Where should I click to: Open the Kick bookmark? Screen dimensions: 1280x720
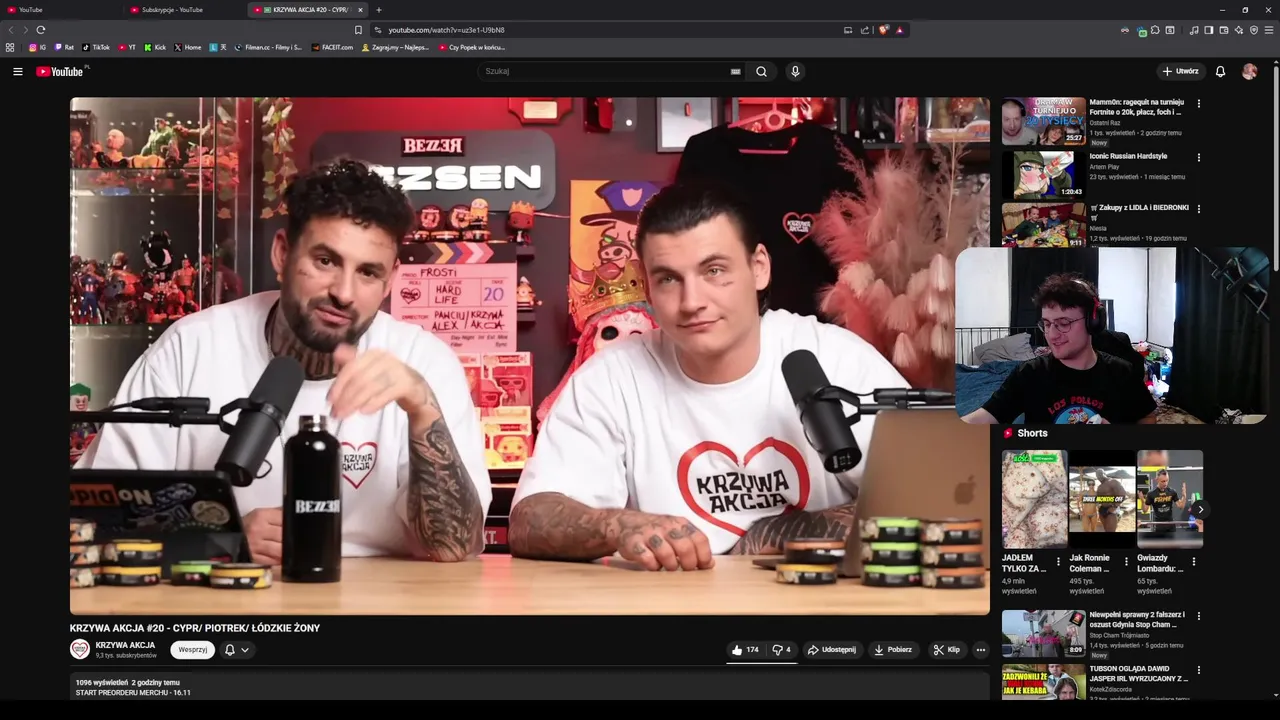pyautogui.click(x=155, y=47)
